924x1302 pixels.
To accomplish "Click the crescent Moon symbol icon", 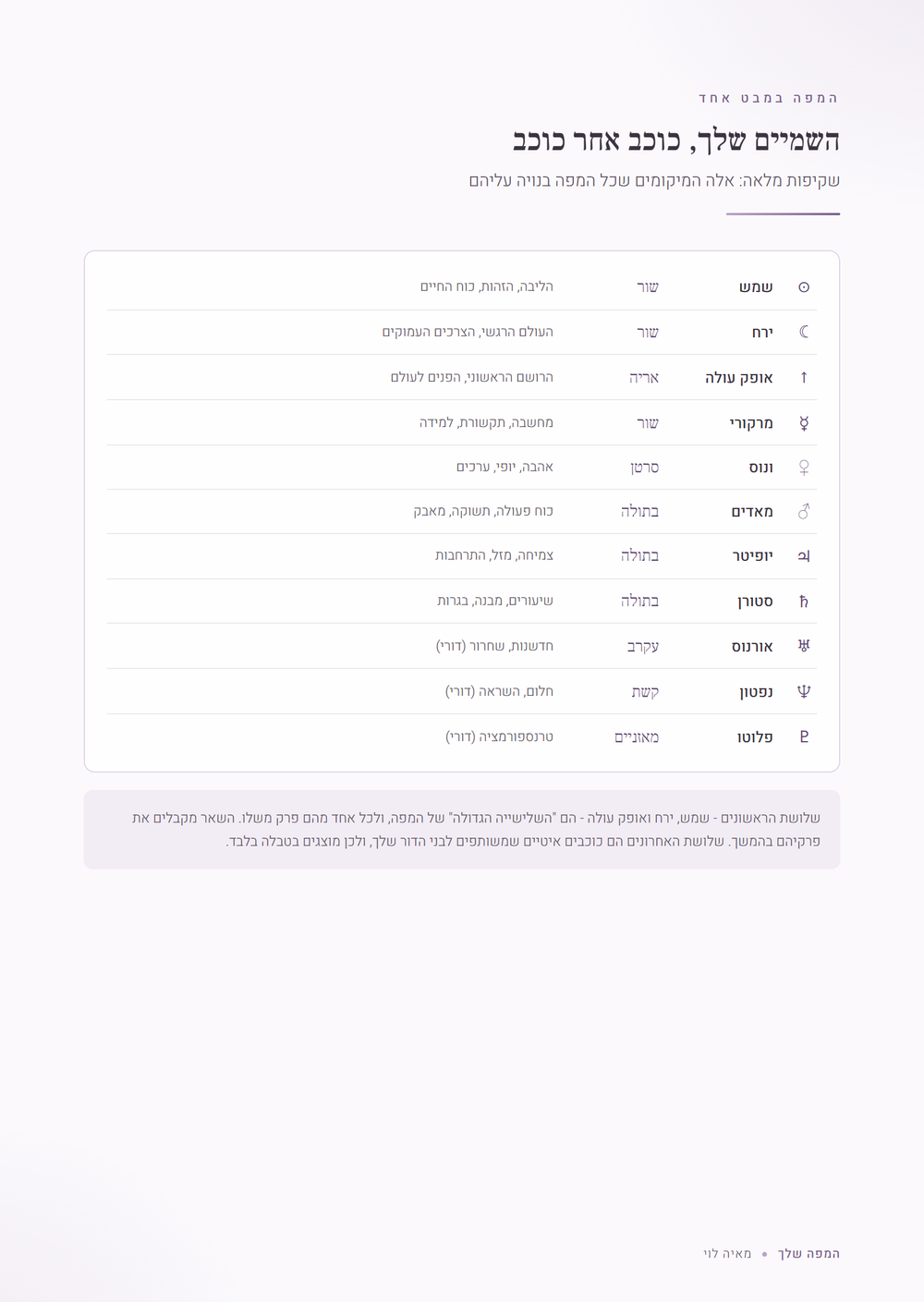I will pos(804,332).
